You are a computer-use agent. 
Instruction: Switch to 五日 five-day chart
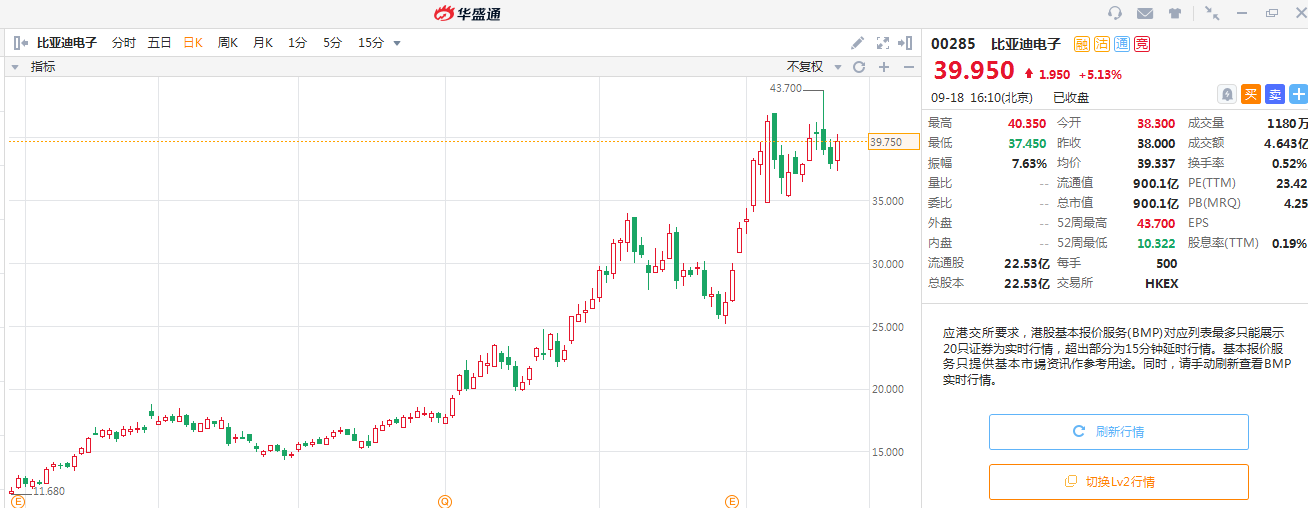pos(160,43)
